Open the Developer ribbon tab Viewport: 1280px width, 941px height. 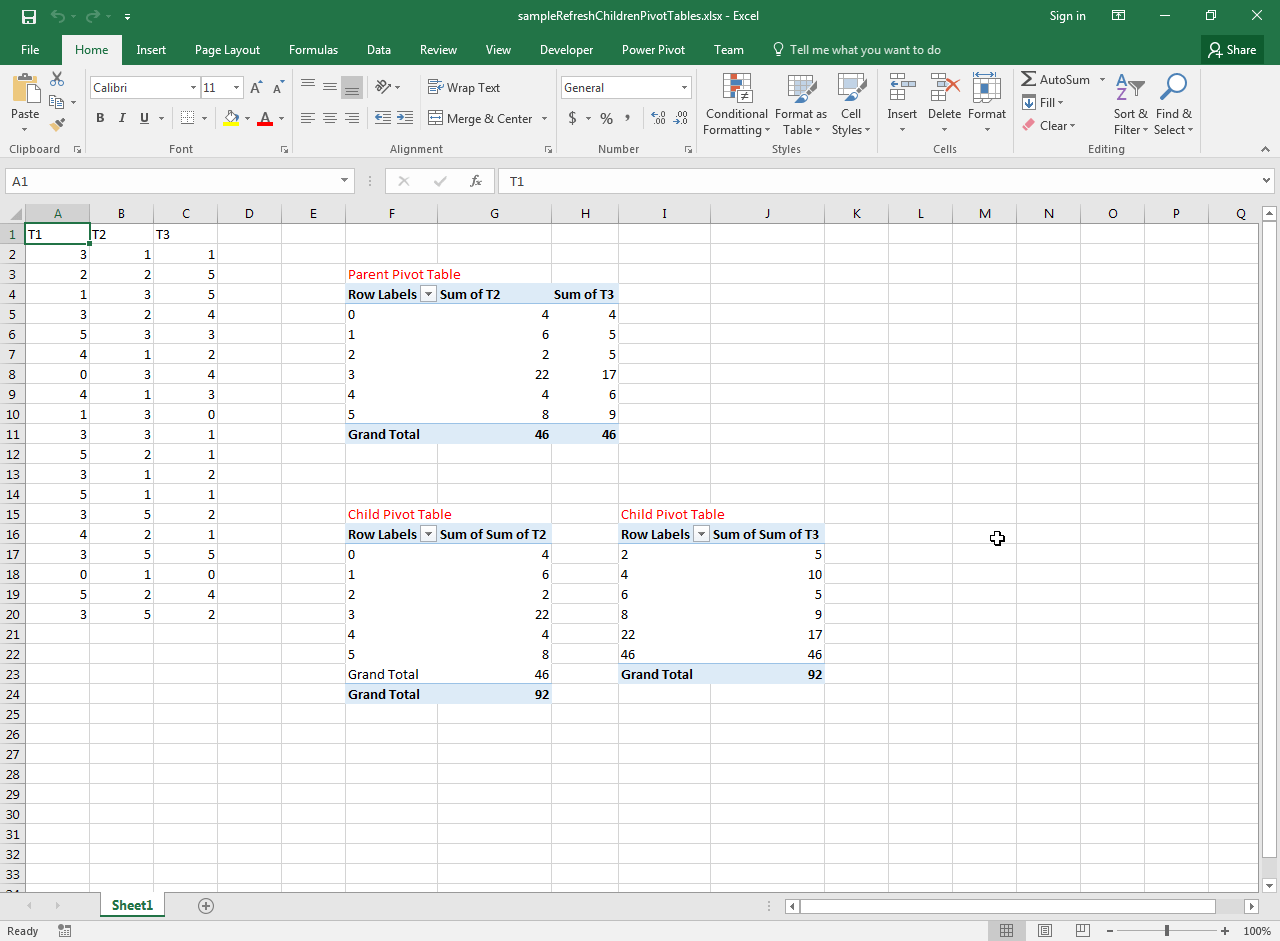coord(566,49)
